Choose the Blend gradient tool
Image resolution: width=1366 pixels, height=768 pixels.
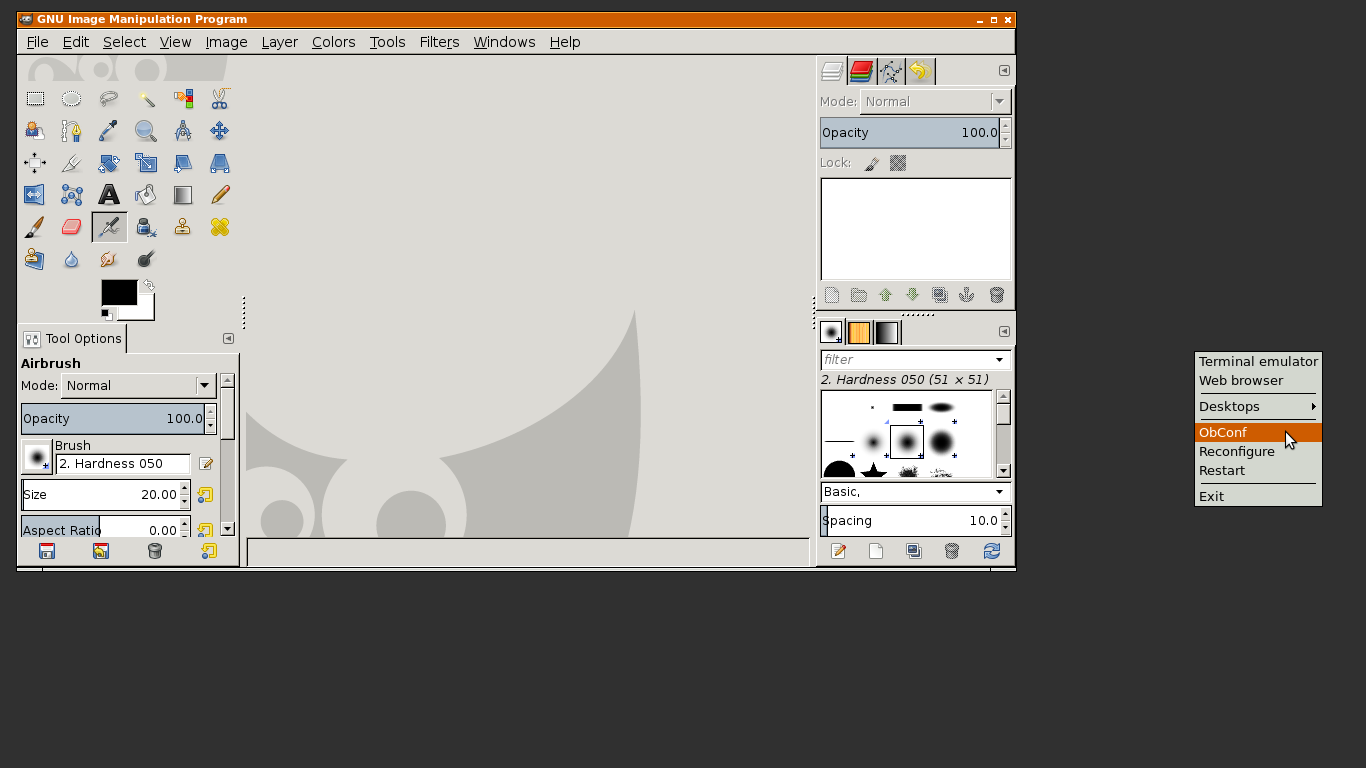tap(183, 195)
